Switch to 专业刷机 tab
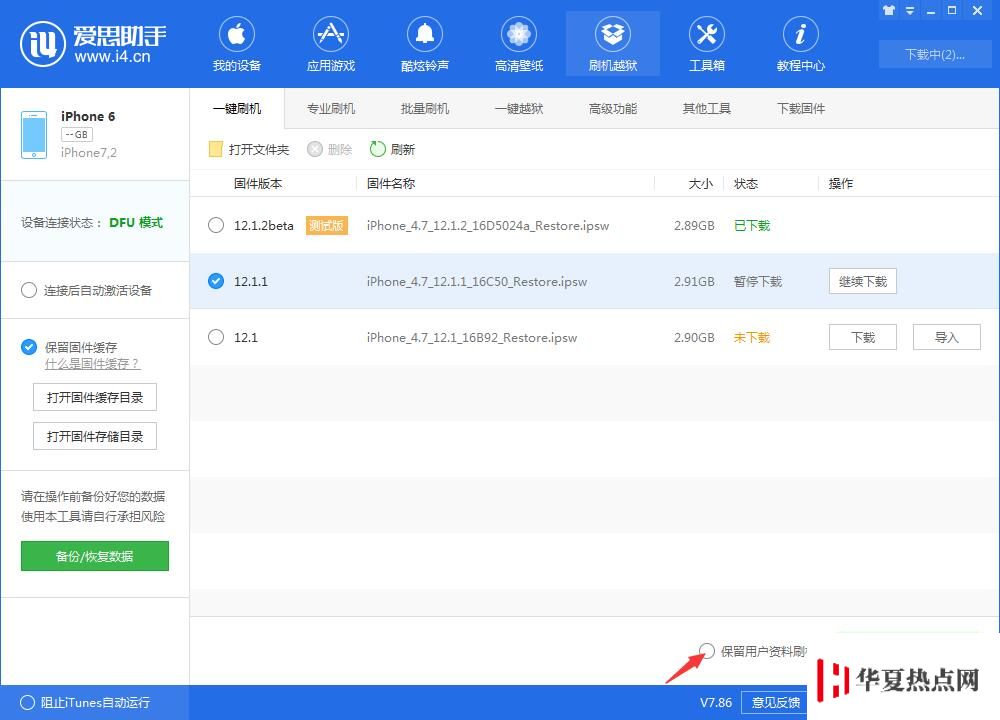This screenshot has height=720, width=1000. tap(331, 108)
